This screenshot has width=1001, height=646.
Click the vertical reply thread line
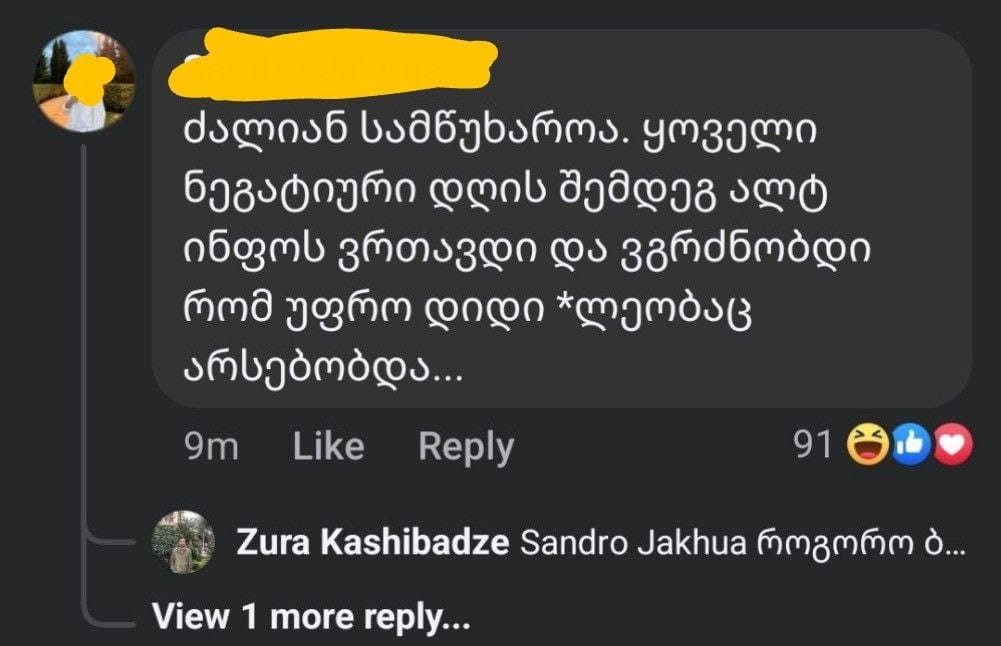coord(83,380)
